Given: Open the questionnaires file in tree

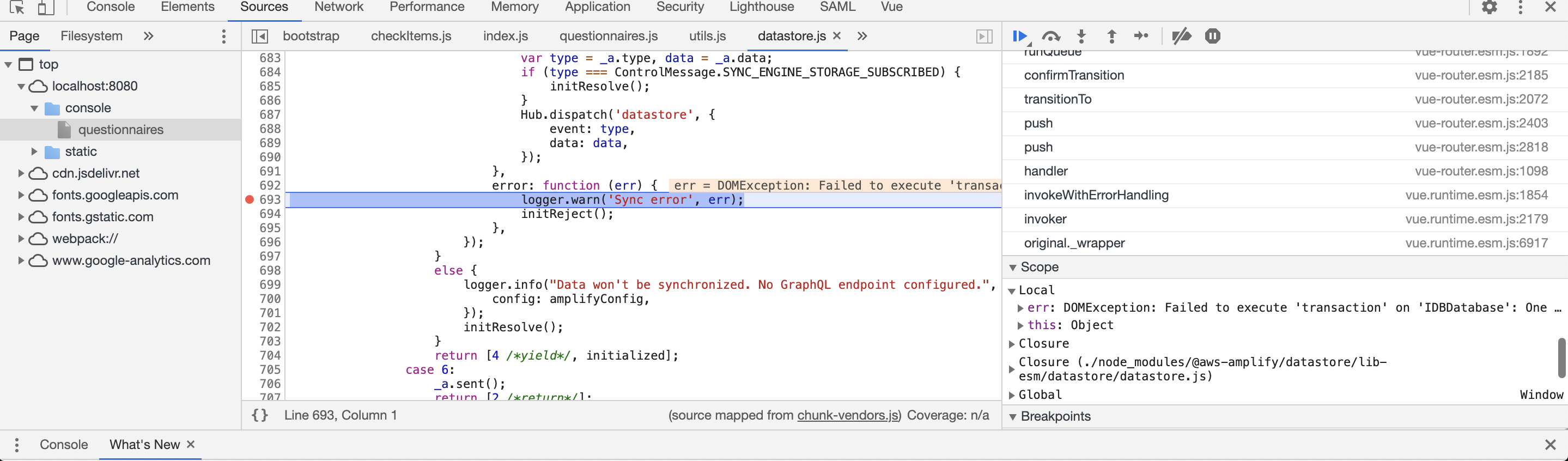Looking at the screenshot, I should tap(120, 130).
